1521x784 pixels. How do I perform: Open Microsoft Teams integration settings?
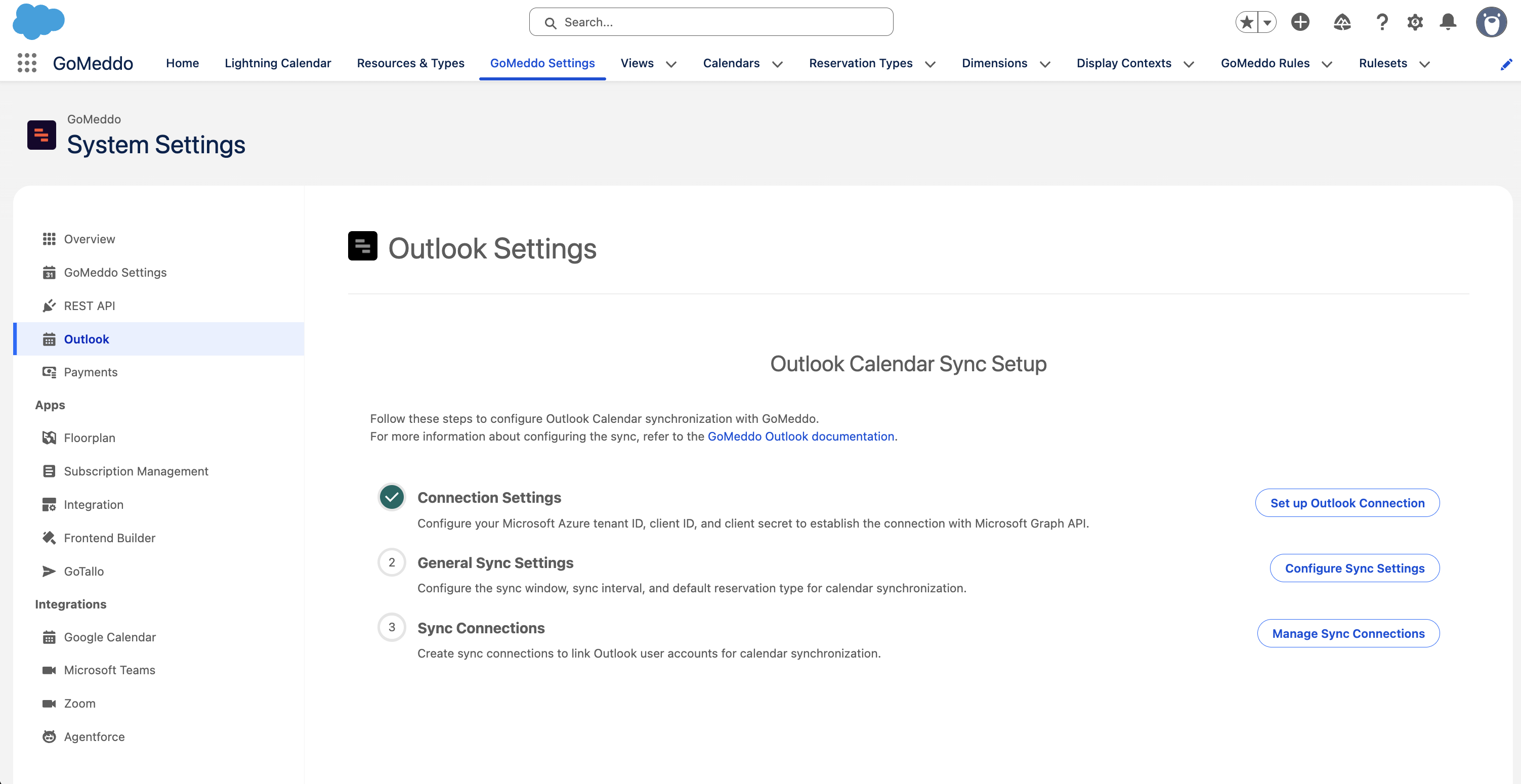[x=158, y=670]
